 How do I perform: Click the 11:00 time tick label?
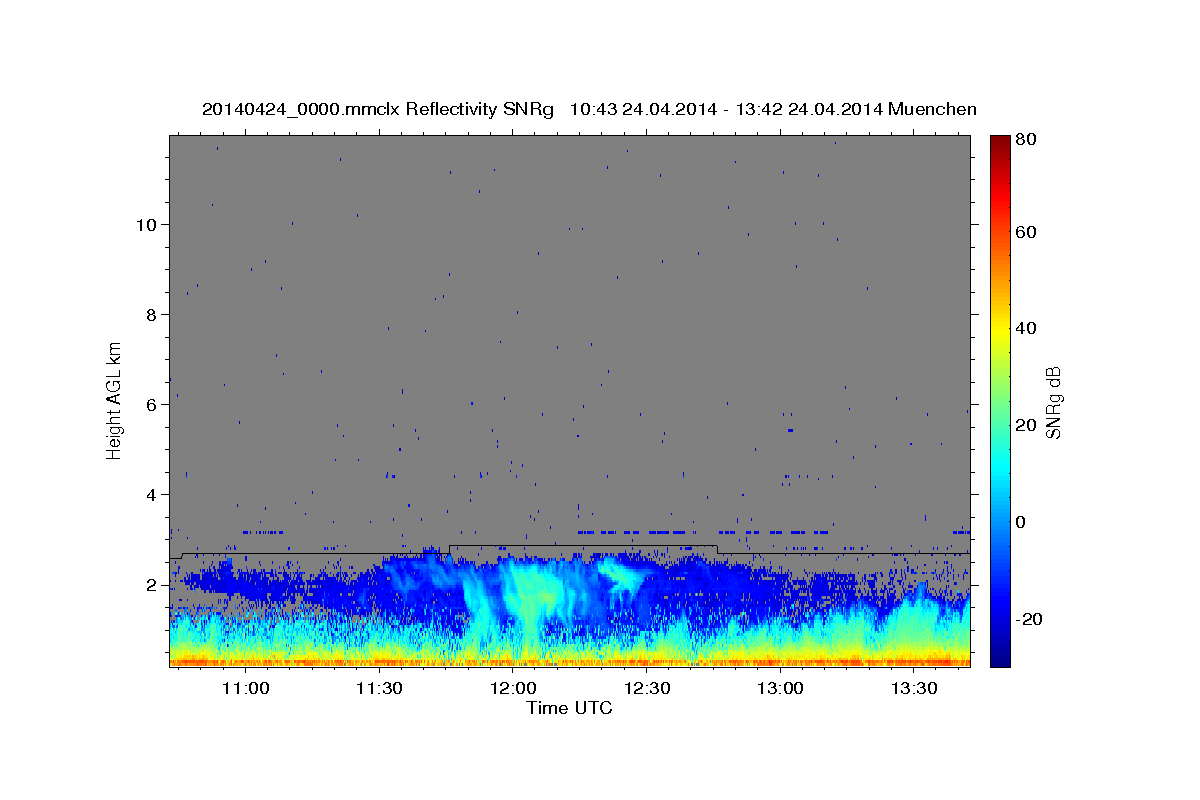[x=245, y=689]
